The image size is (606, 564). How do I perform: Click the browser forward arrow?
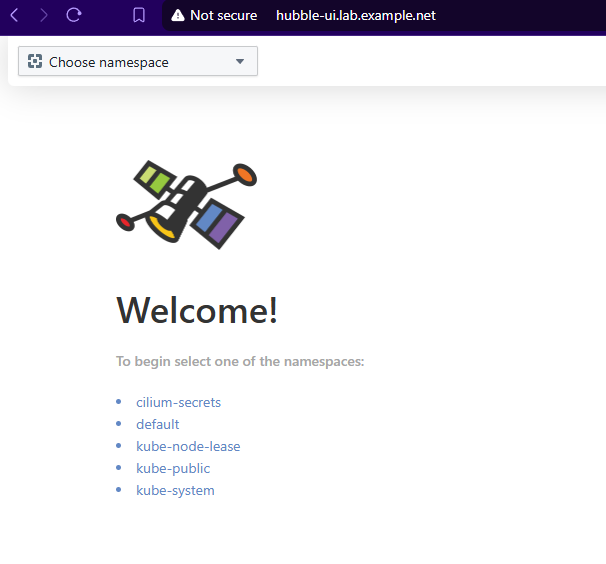coord(43,15)
